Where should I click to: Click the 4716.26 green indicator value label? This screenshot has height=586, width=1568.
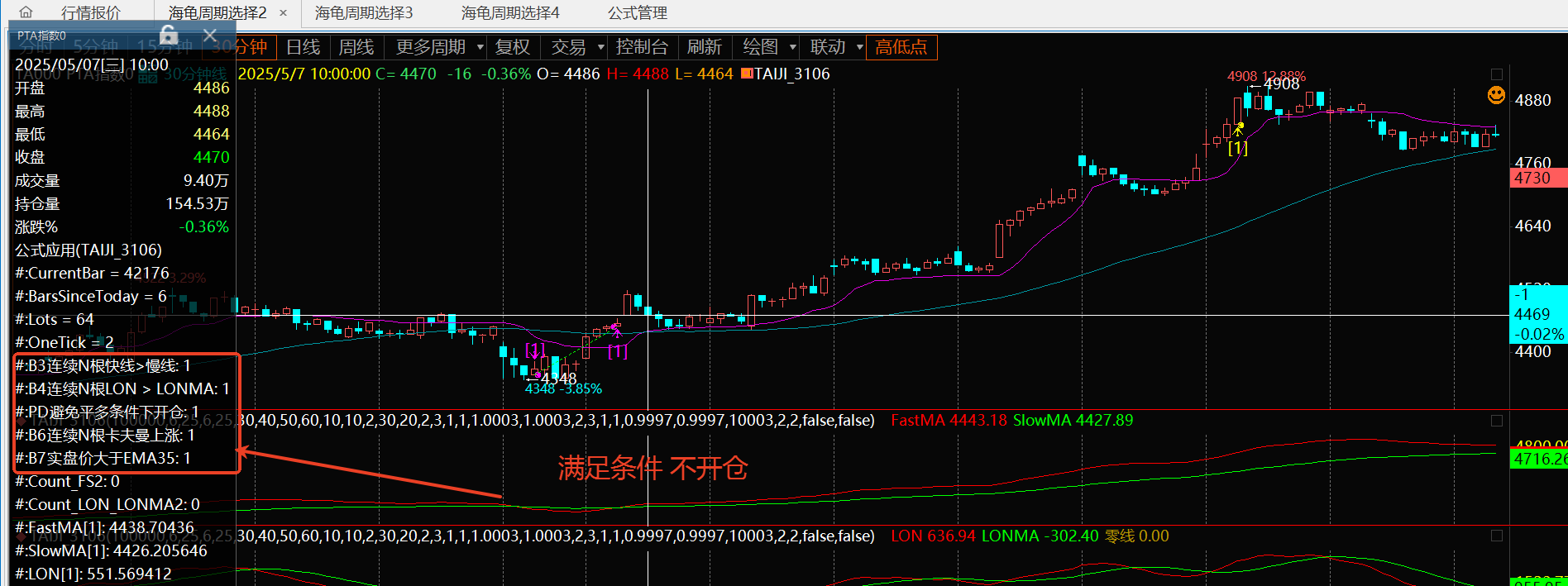(x=1537, y=458)
